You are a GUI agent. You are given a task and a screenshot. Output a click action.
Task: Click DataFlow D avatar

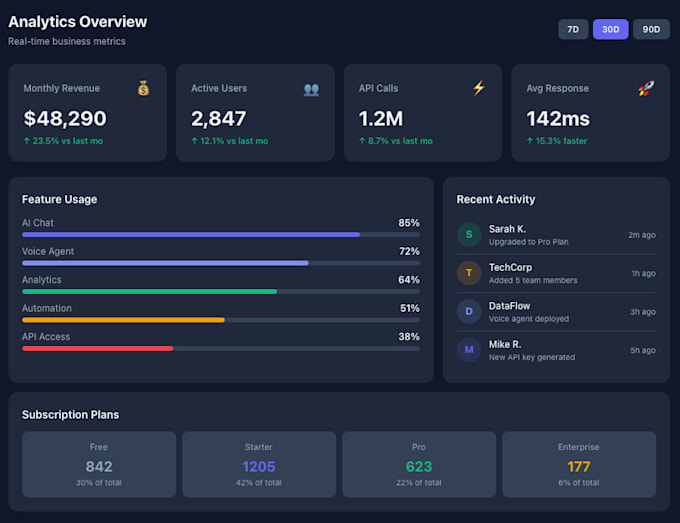pos(469,311)
